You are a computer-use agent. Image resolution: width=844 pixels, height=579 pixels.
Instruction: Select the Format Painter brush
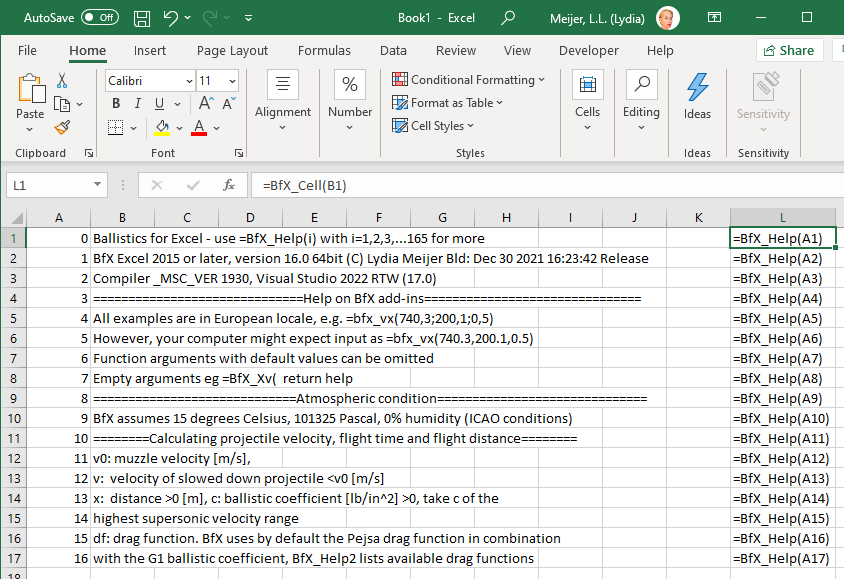point(62,128)
